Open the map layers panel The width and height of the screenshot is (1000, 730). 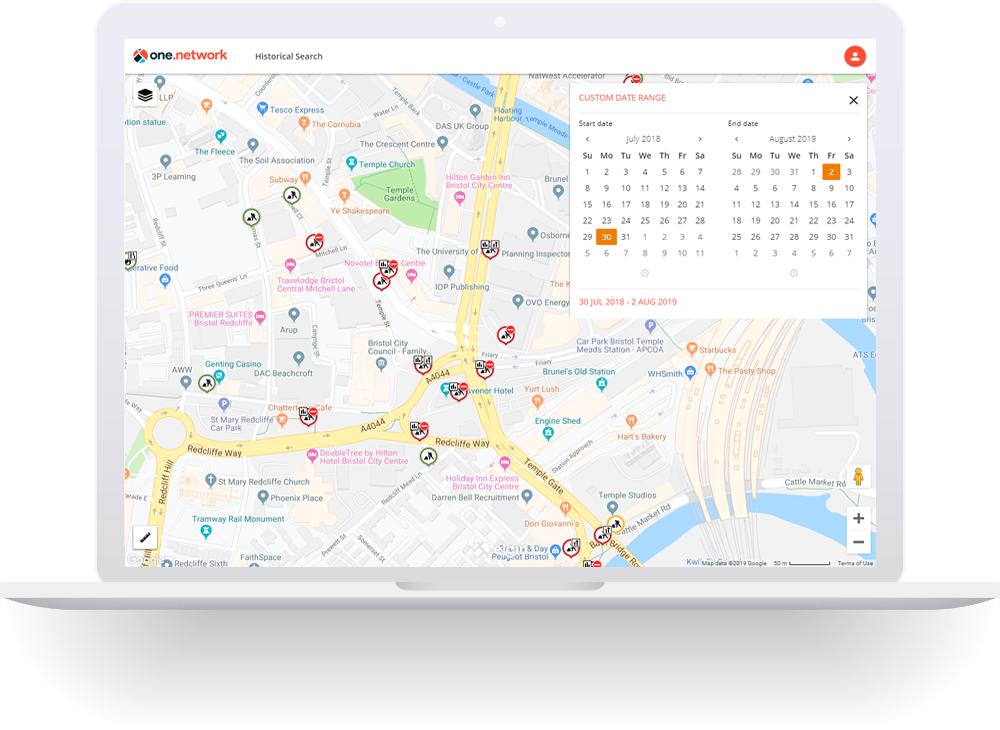pyautogui.click(x=145, y=95)
